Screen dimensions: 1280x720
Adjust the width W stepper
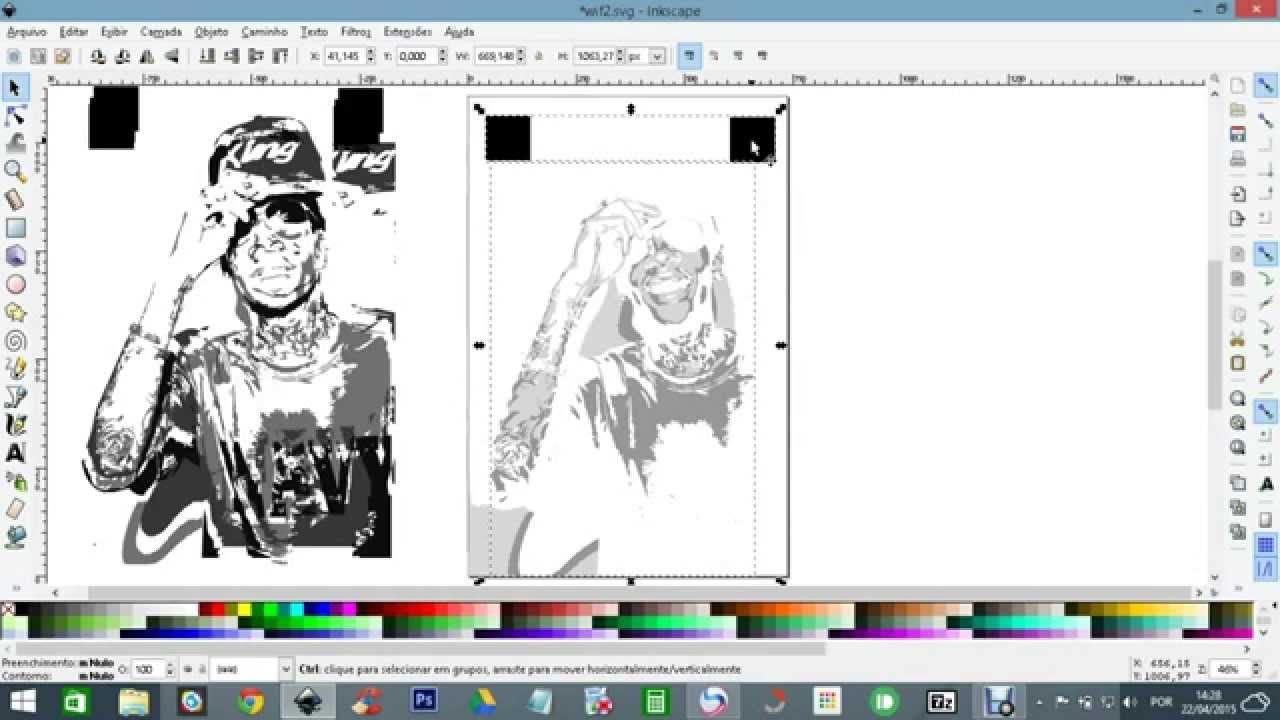click(x=520, y=57)
